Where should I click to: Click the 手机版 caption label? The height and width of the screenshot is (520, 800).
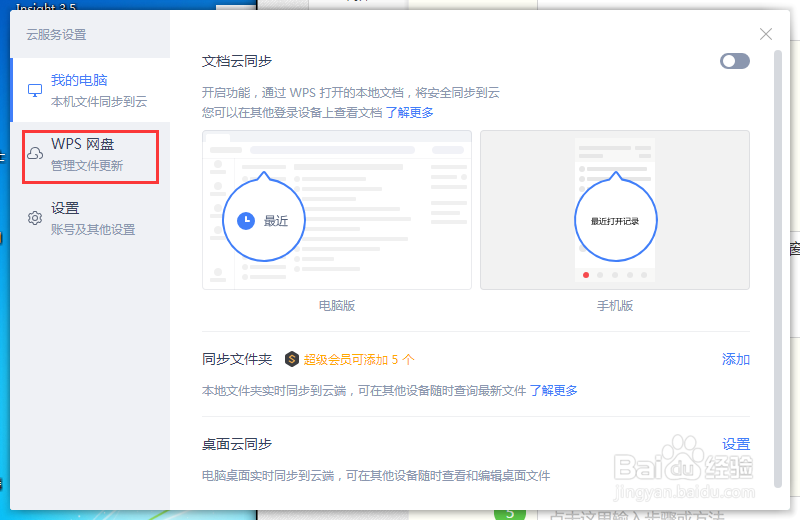615,306
